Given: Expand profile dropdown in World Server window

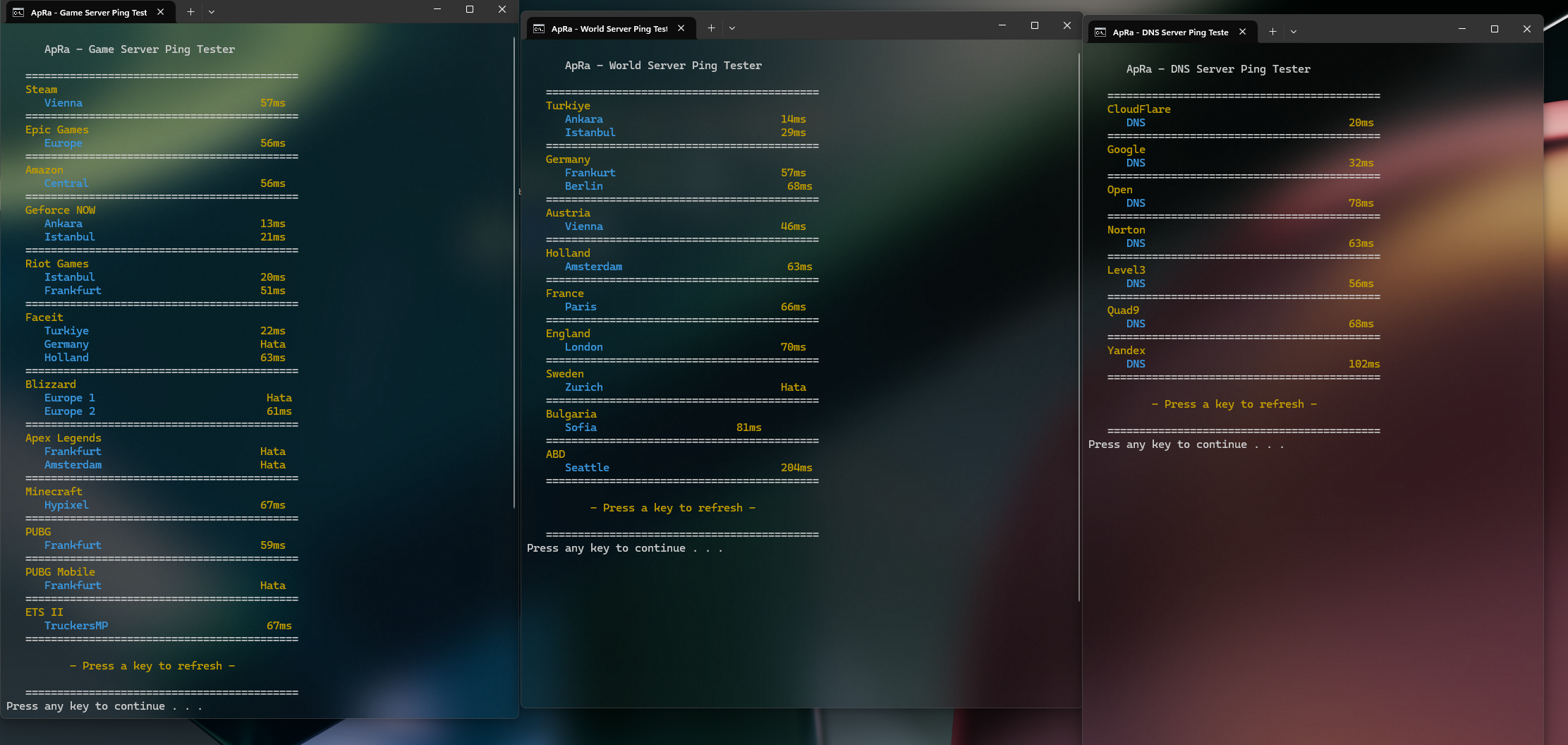Looking at the screenshot, I should point(732,28).
